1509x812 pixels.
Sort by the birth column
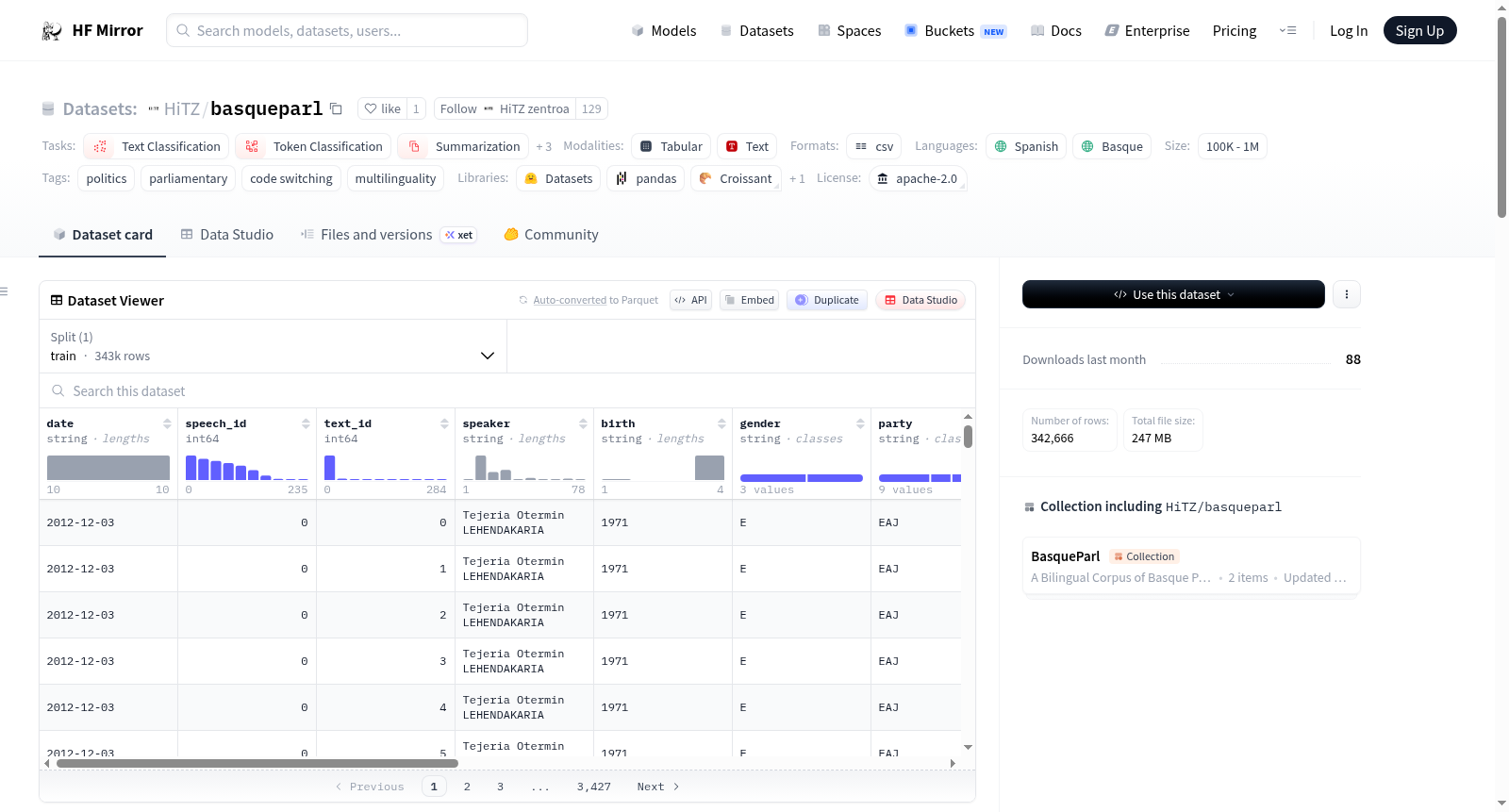(x=721, y=423)
